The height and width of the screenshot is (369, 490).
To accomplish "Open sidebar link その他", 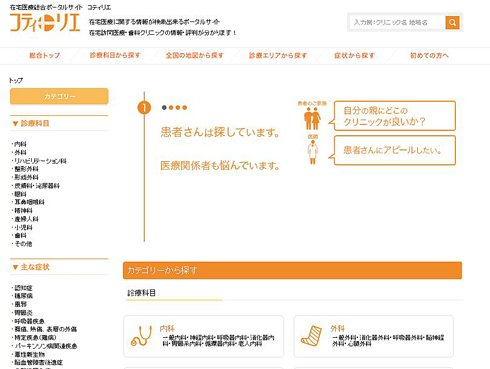I will pyautogui.click(x=23, y=244).
